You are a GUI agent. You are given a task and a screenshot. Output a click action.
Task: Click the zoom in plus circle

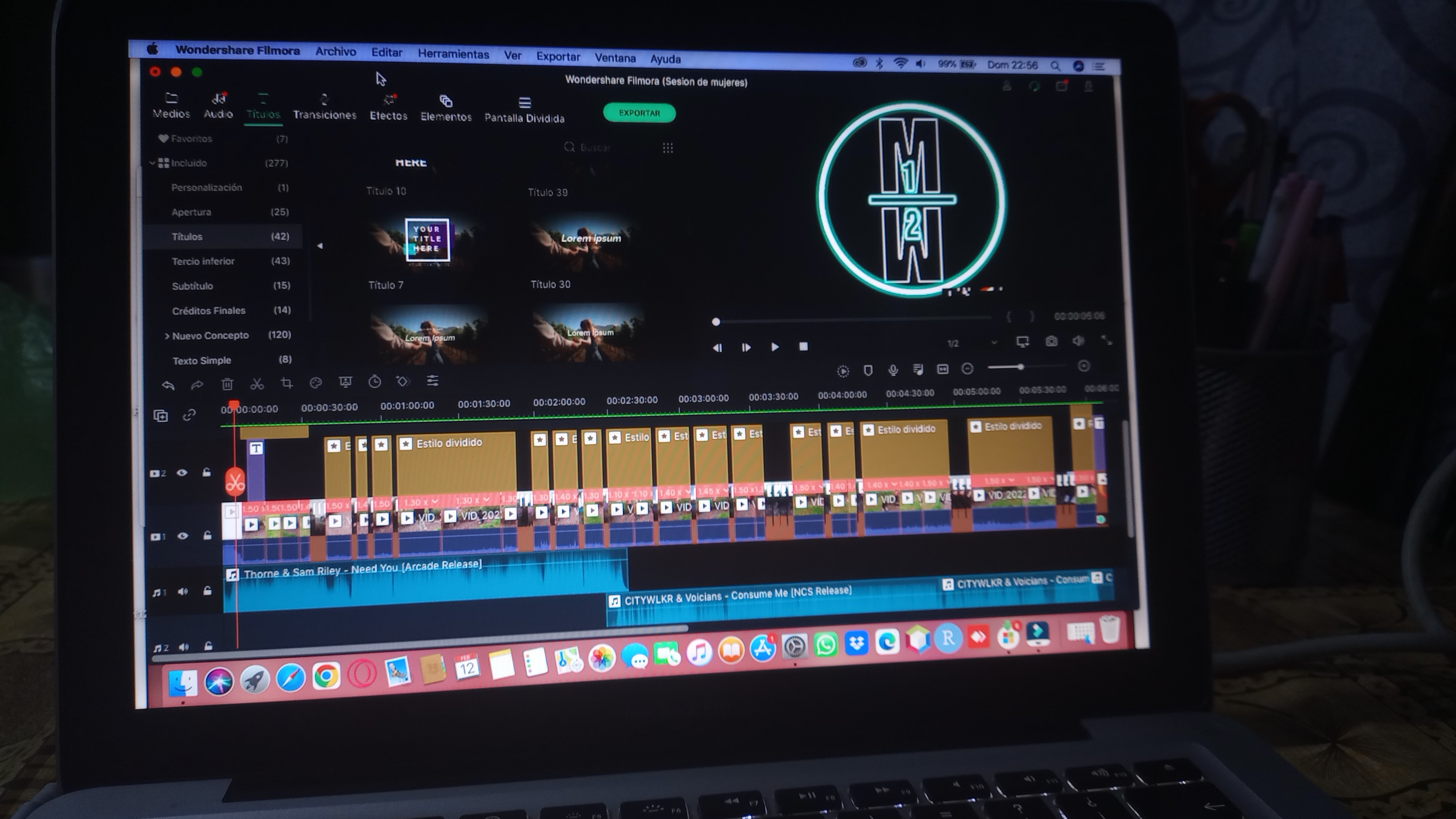(1084, 366)
